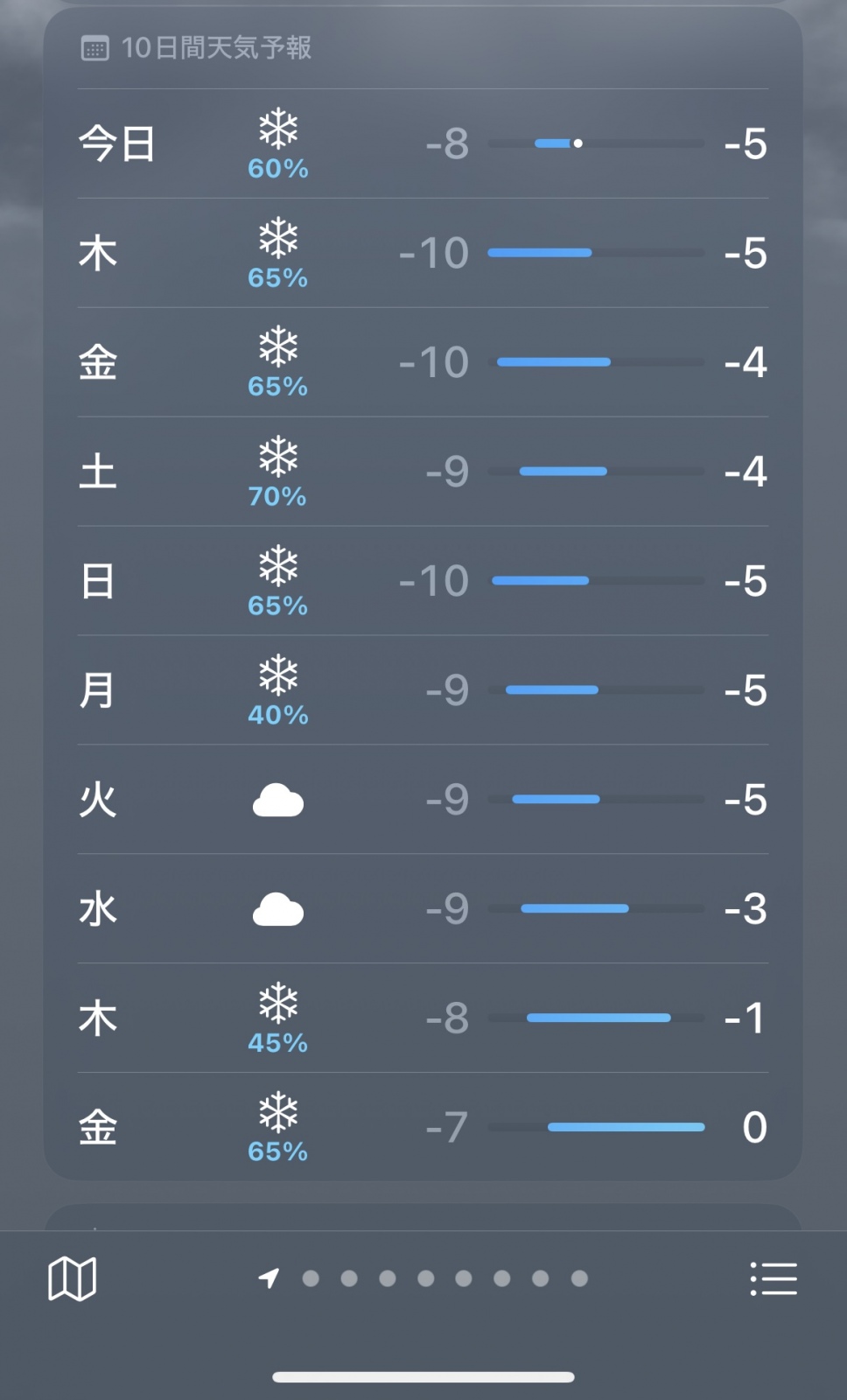Tap the cloud icon for 水 row

coord(278,909)
